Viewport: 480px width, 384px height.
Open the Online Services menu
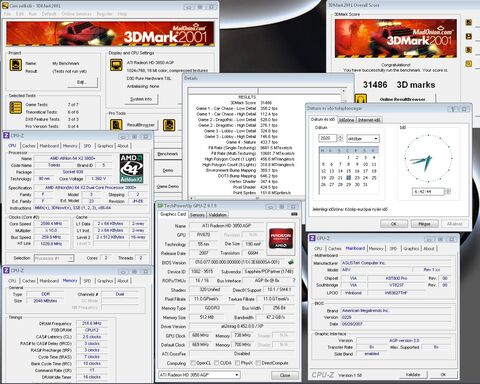(x=76, y=14)
